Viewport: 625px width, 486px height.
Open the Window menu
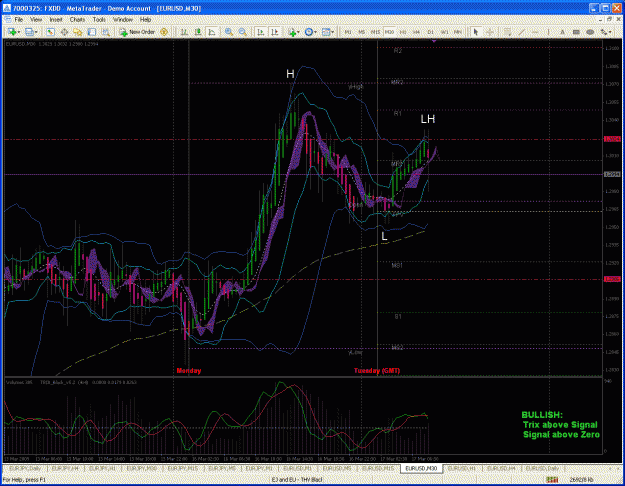coord(123,19)
